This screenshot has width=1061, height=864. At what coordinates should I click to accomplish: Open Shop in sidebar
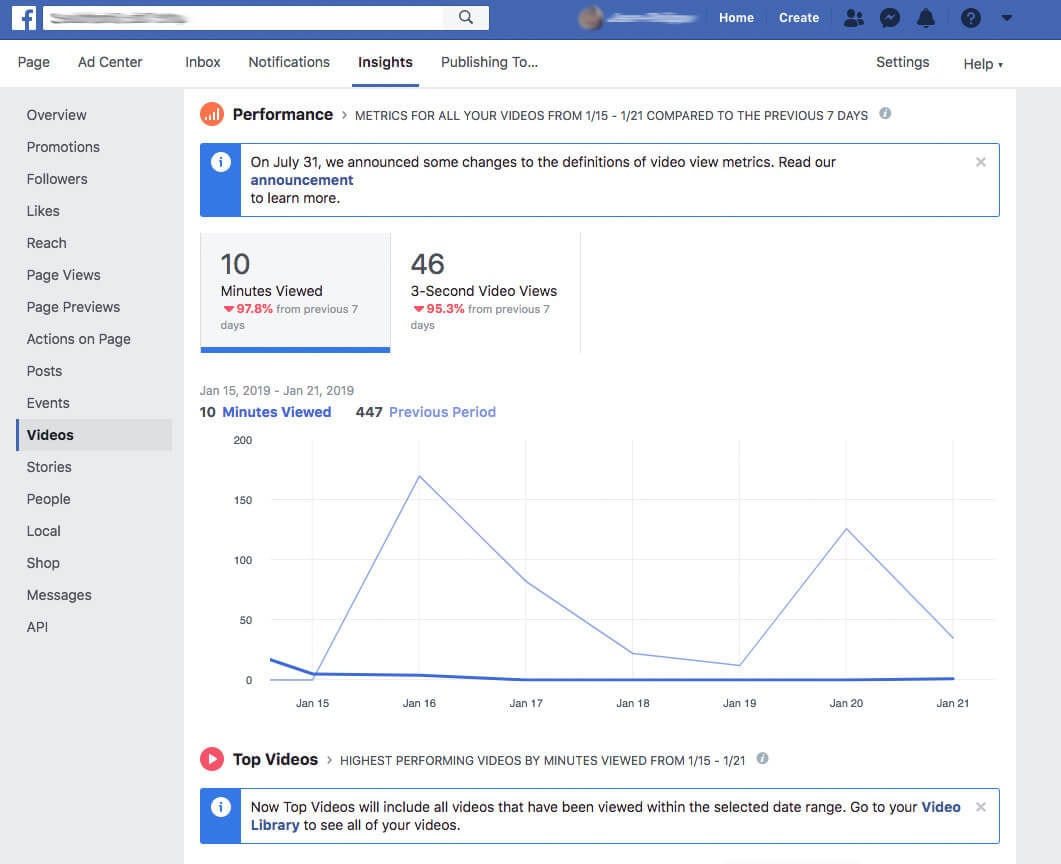pos(43,563)
